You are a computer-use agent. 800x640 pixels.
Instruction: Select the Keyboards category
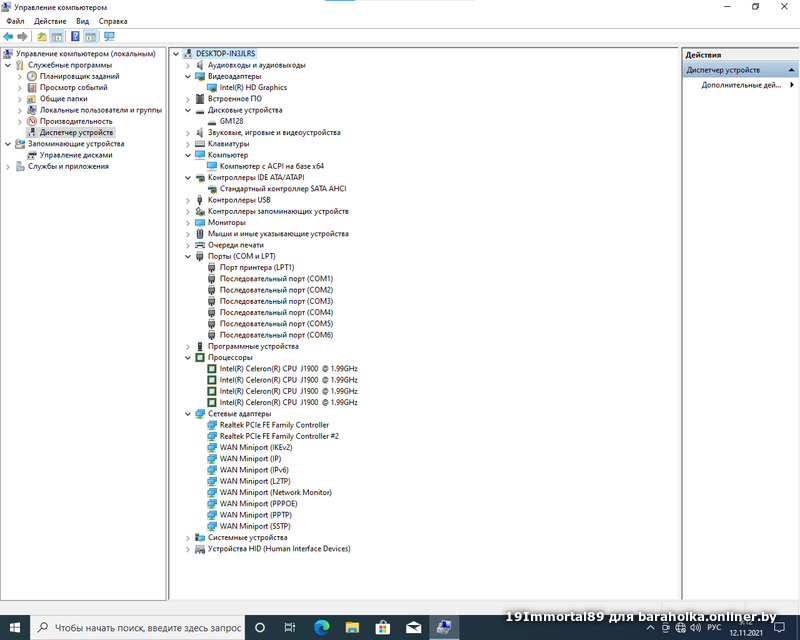[228, 144]
